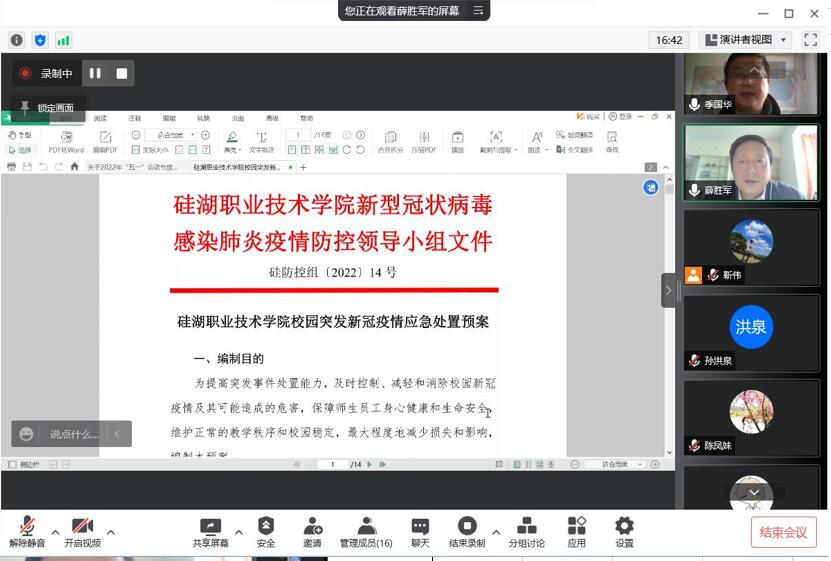Screen dimensions: 831x561
Task: Pause the recording in 录制中 bar
Action: coord(96,73)
